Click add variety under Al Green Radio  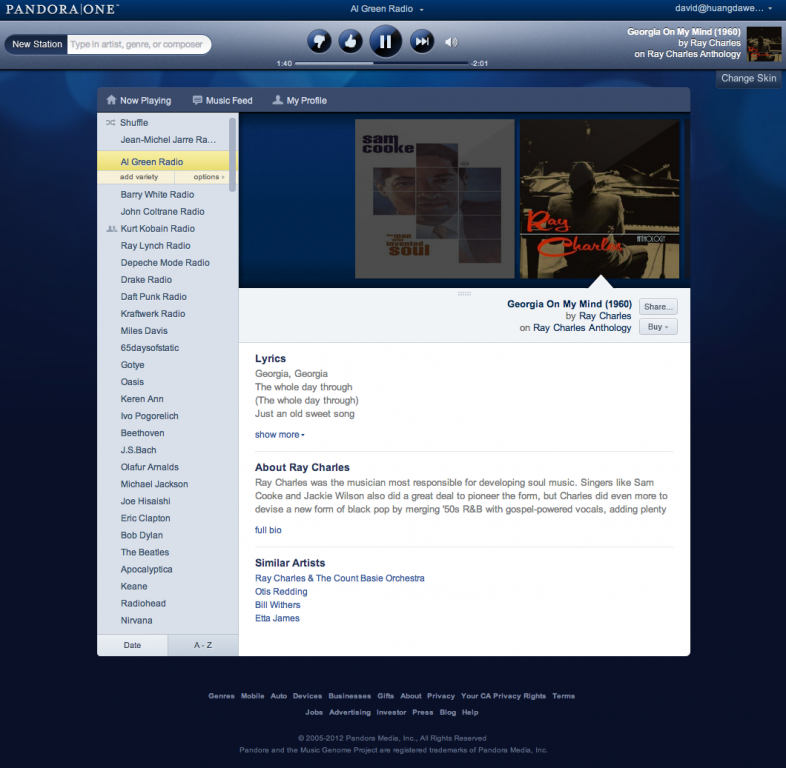139,177
